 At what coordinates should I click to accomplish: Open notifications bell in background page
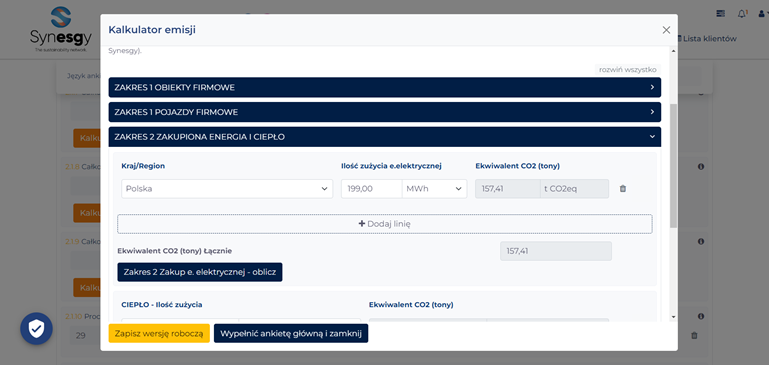(742, 14)
